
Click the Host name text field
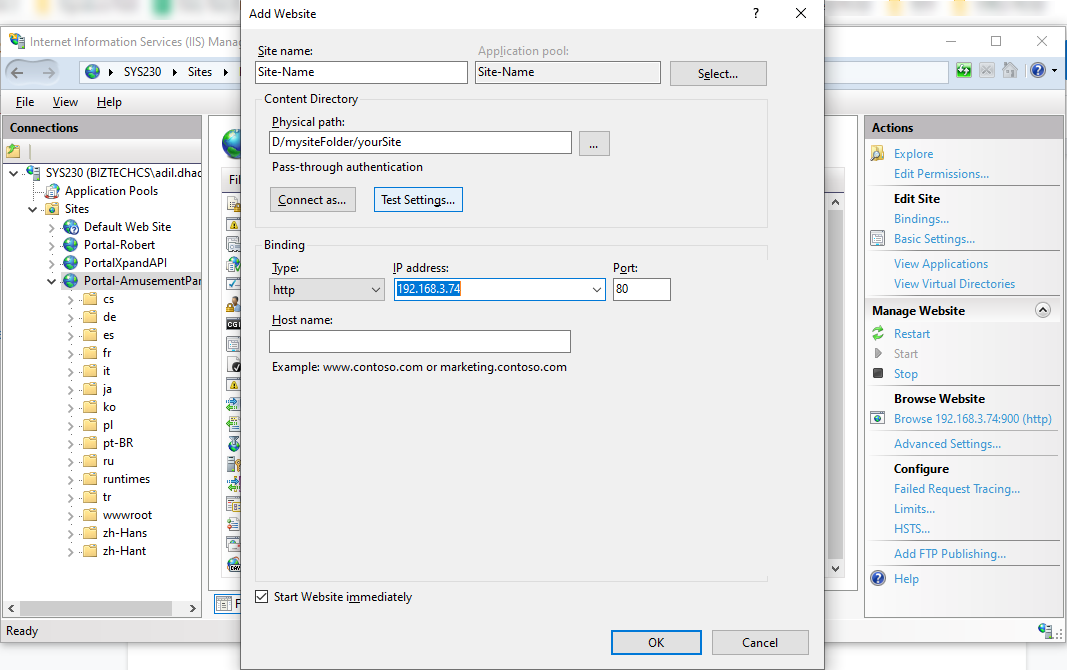click(x=420, y=342)
